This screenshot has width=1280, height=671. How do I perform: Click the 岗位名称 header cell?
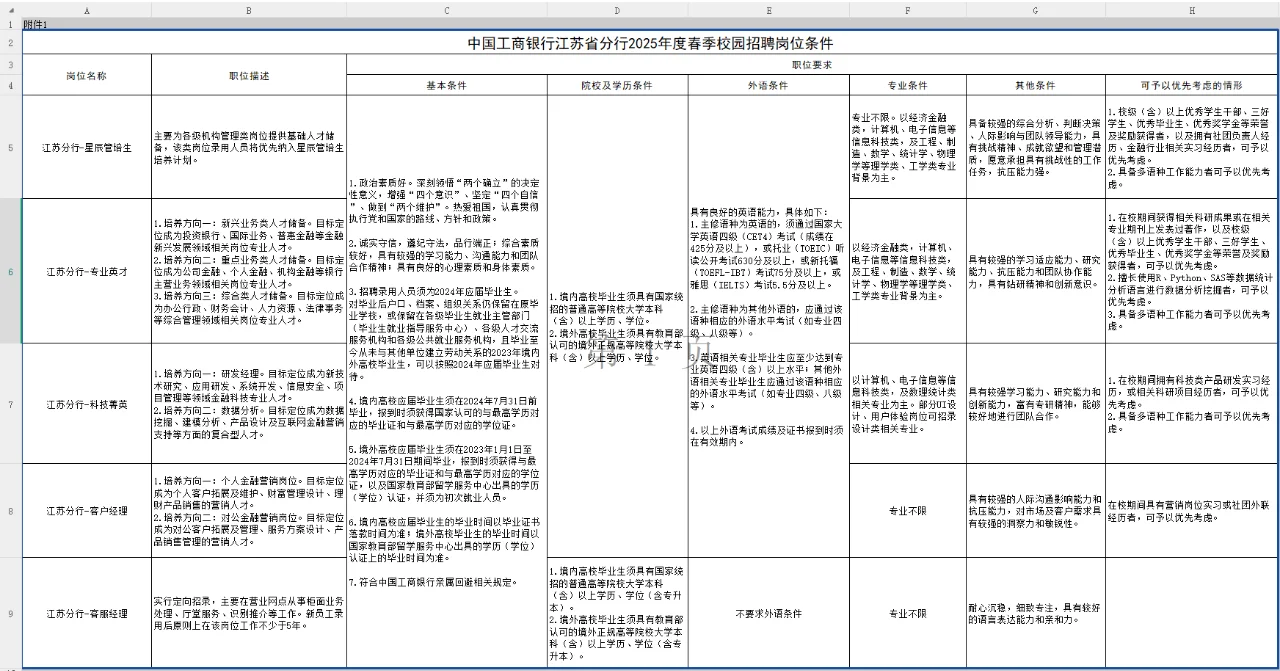coord(86,75)
